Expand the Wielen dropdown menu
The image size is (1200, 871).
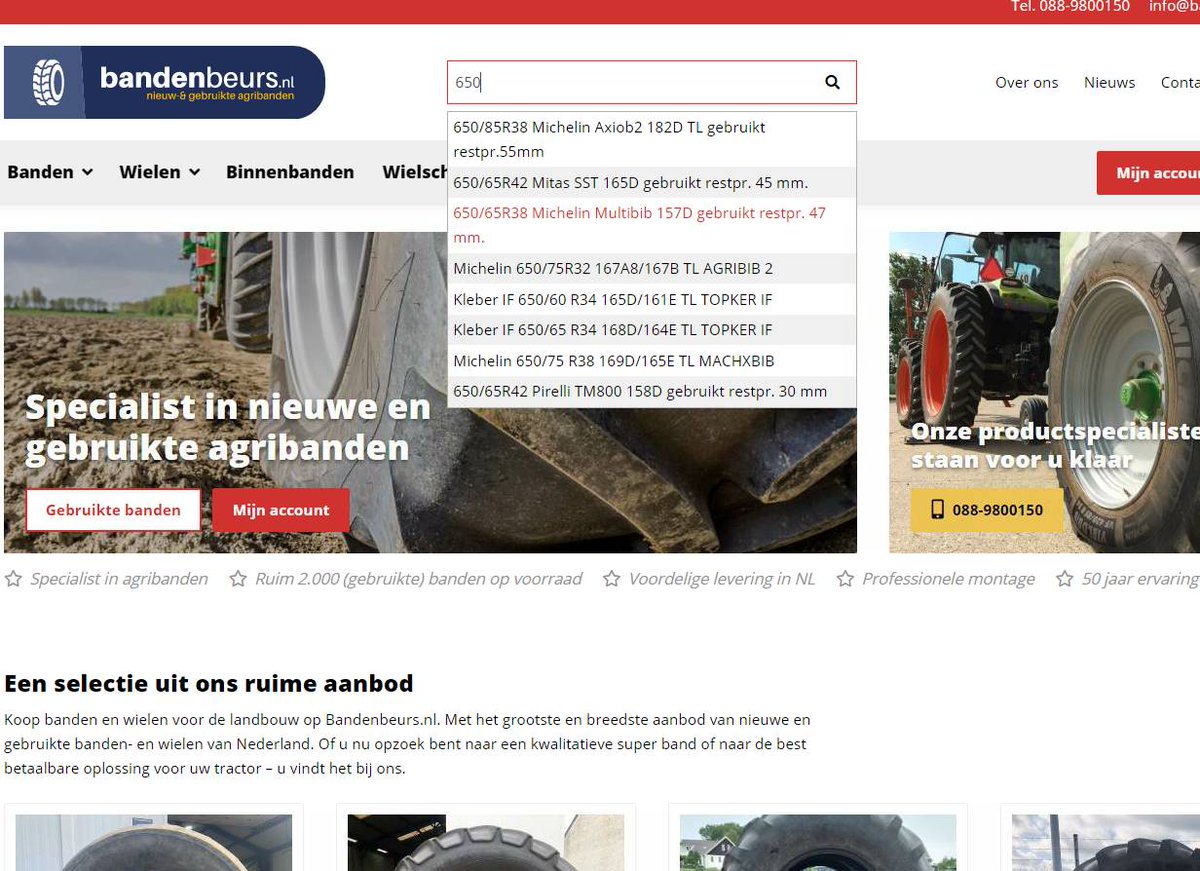[160, 172]
